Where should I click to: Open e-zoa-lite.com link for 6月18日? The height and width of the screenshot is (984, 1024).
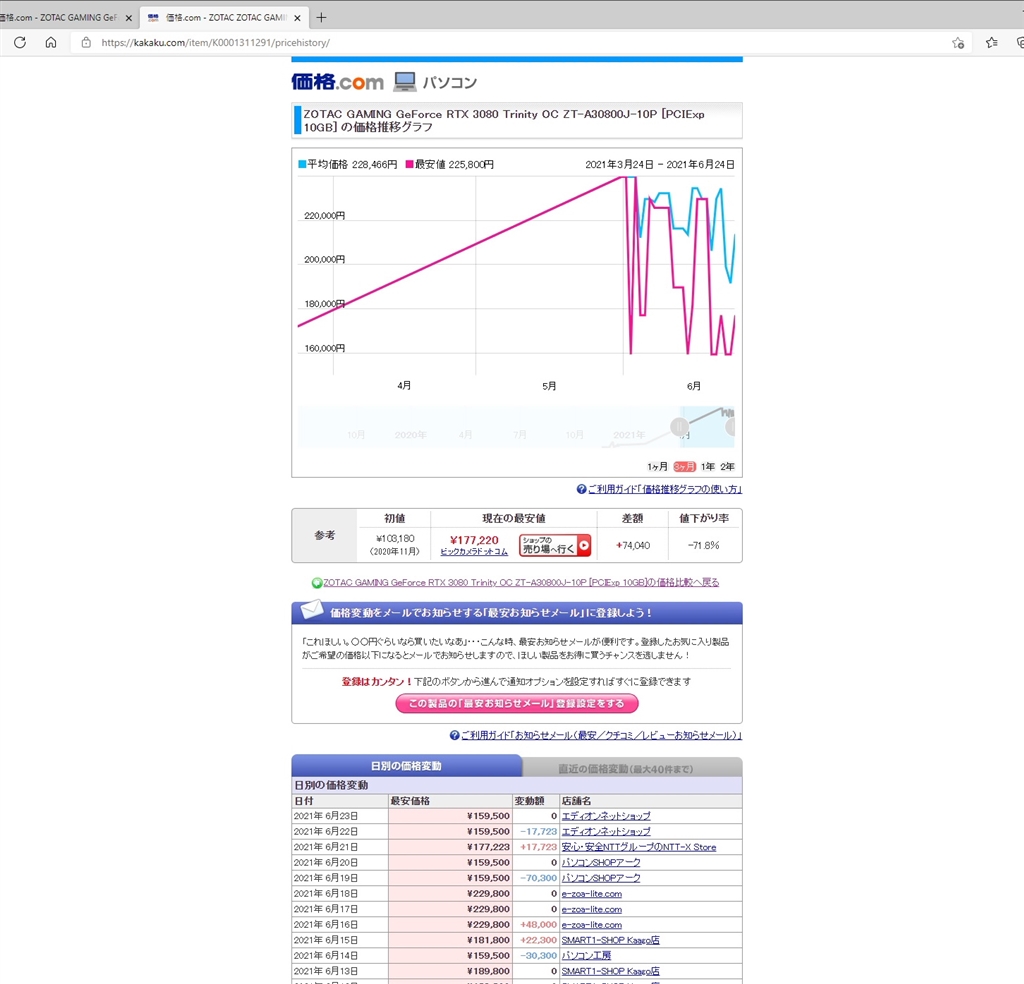click(x=592, y=894)
